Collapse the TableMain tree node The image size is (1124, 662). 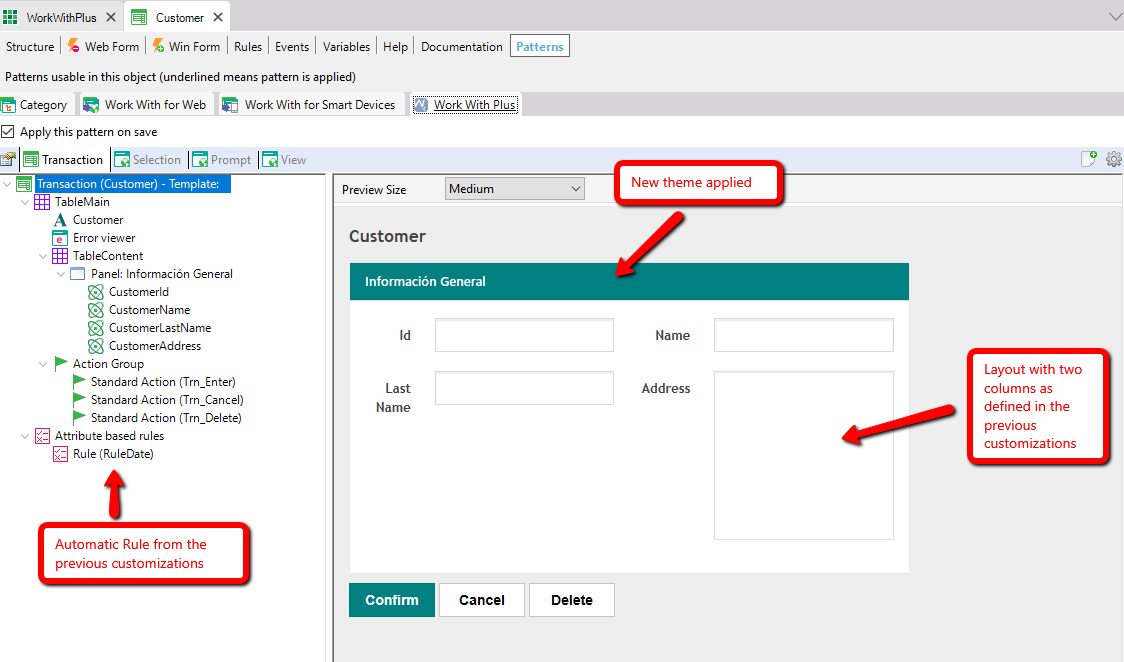point(25,202)
